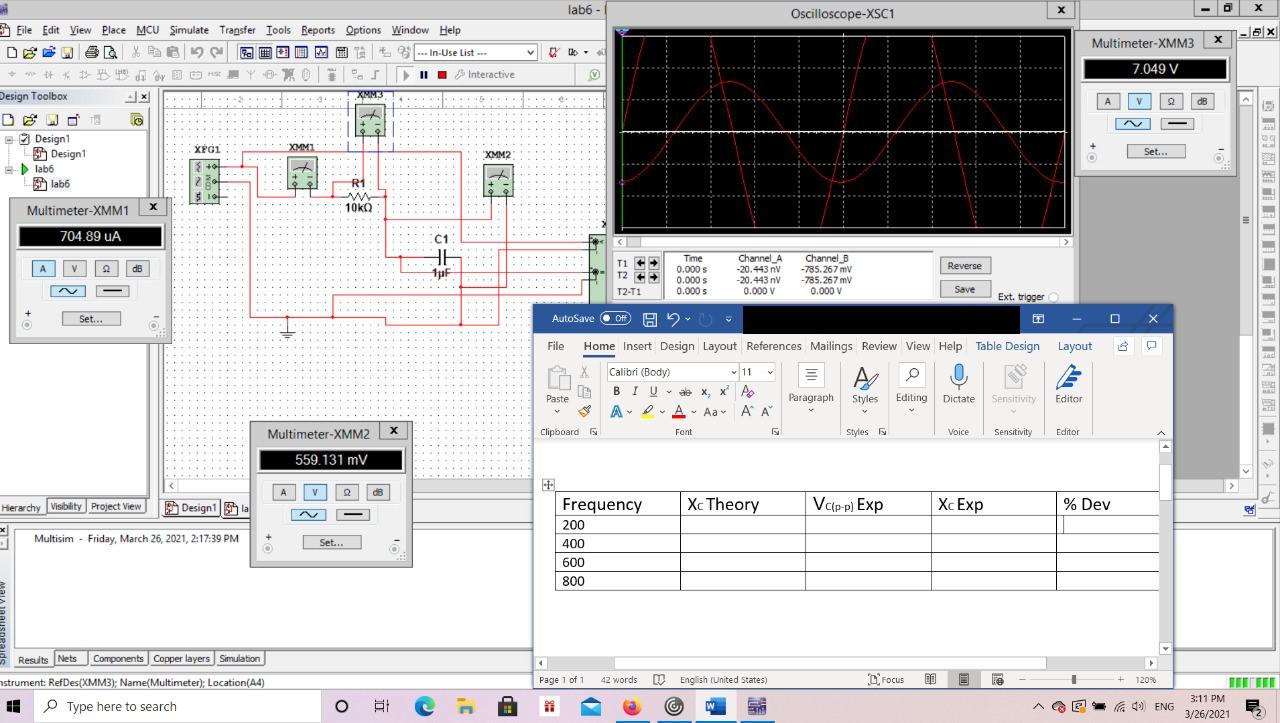Click the Run simulation button
This screenshot has height=723, width=1280.
(406, 74)
